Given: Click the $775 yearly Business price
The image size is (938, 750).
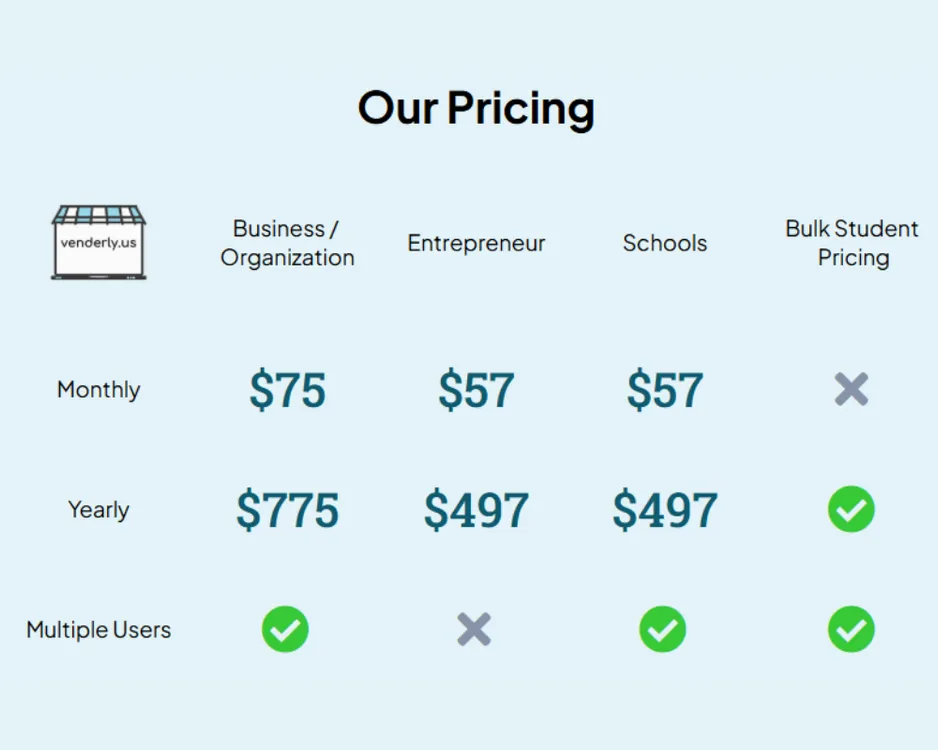Looking at the screenshot, I should (x=287, y=510).
